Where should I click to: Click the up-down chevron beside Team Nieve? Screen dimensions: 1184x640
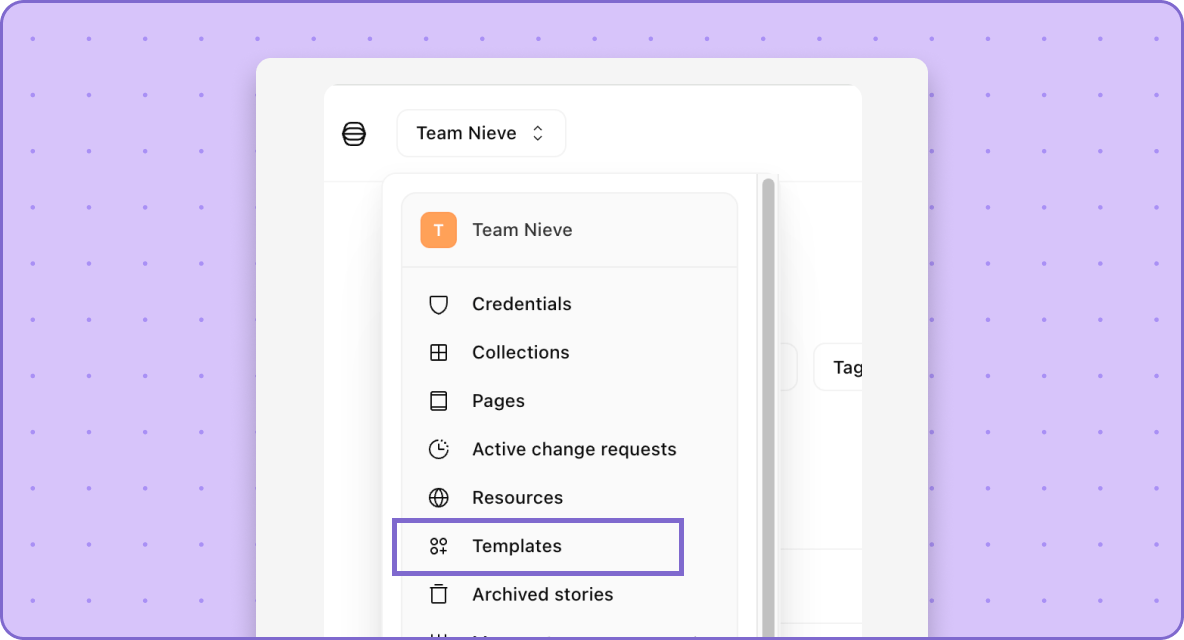pos(538,134)
